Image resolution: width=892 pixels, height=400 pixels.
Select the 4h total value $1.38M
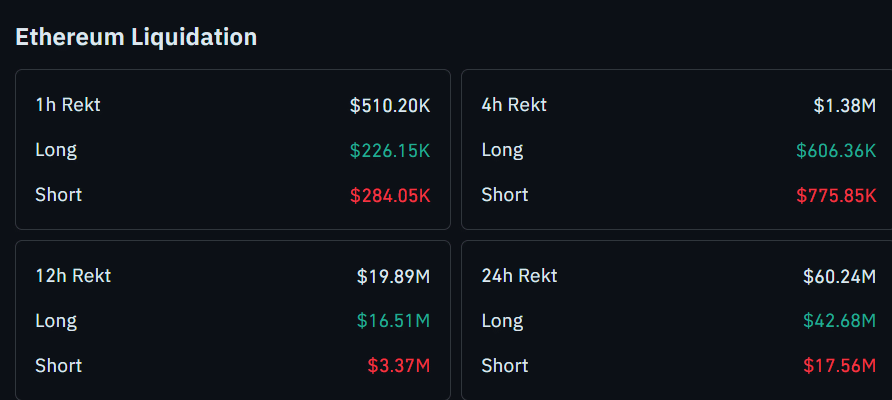(x=844, y=105)
